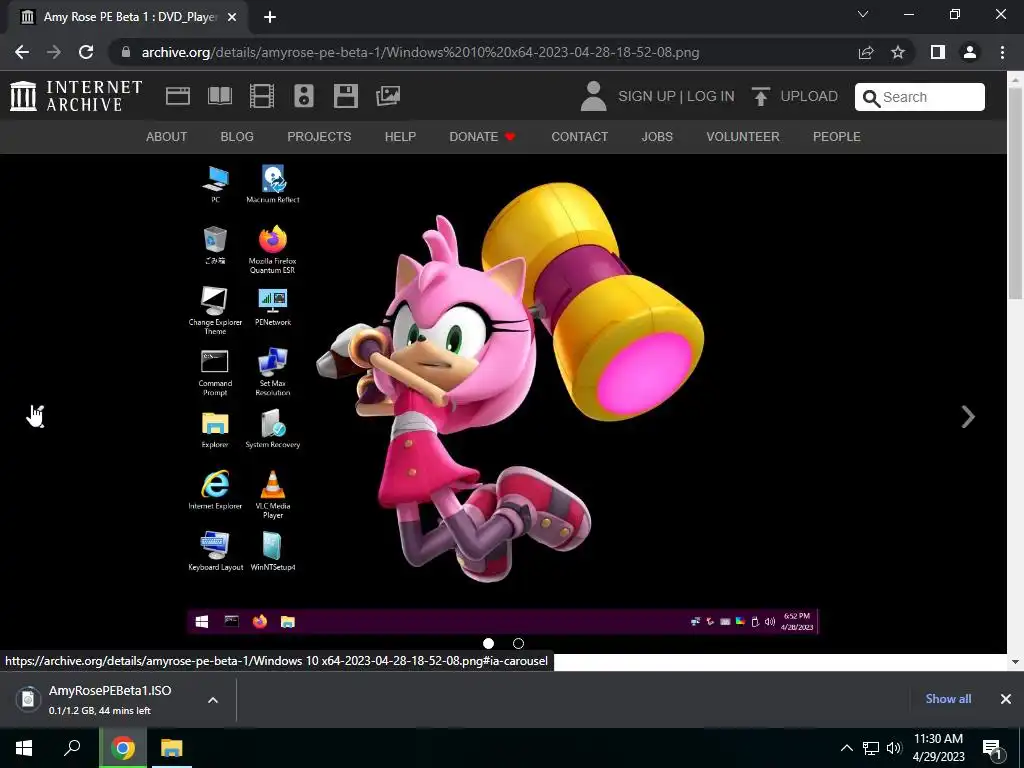Open the Web (Wayback) media icon
1024x768 pixels.
[178, 96]
